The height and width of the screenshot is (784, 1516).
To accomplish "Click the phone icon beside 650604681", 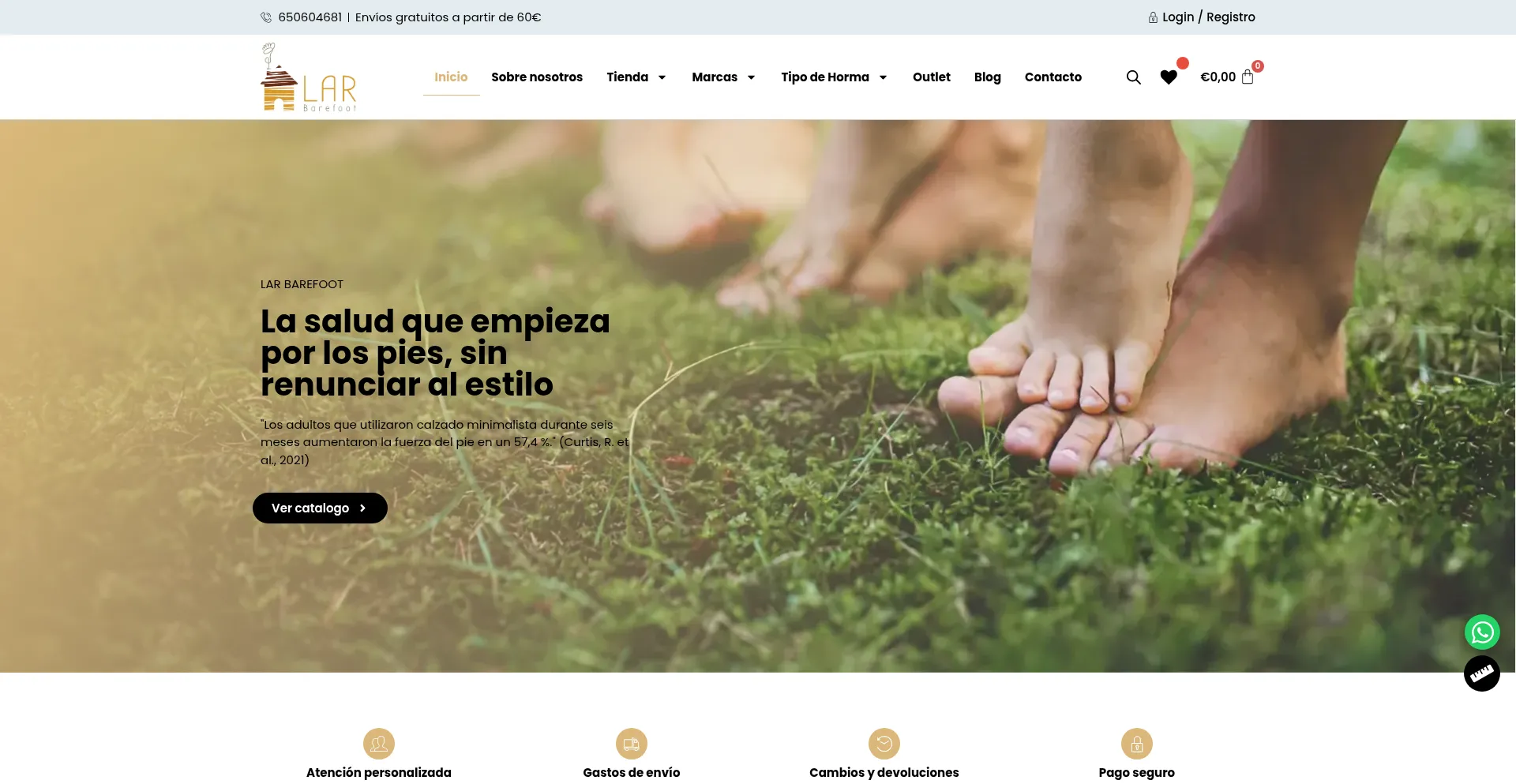I will (266, 17).
